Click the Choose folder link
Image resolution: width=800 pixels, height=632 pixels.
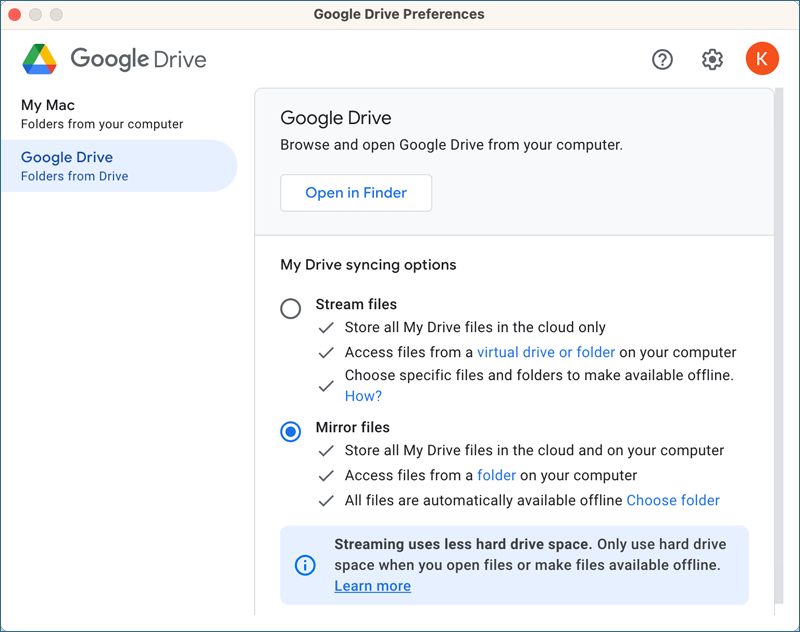click(672, 500)
